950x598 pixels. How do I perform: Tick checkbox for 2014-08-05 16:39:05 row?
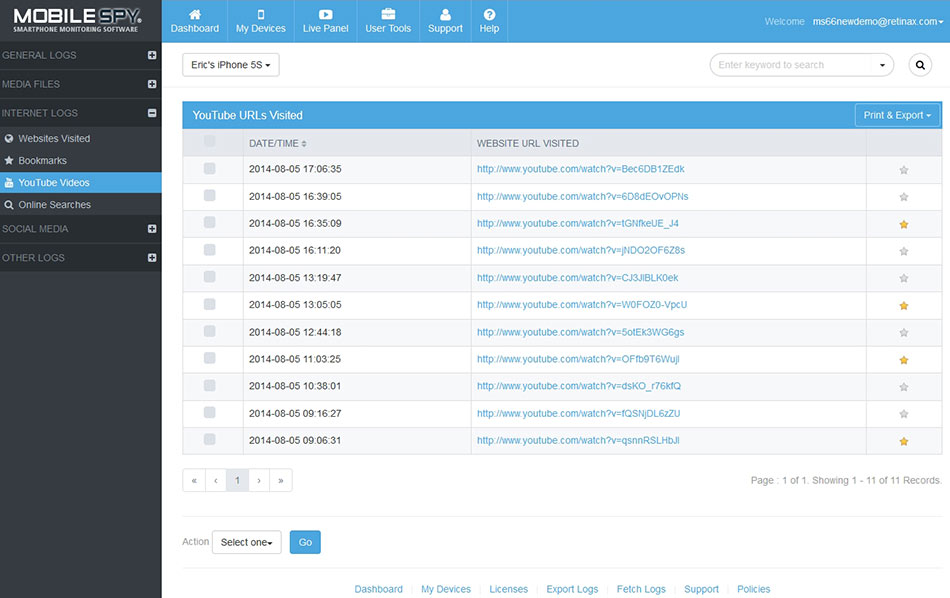(x=210, y=196)
